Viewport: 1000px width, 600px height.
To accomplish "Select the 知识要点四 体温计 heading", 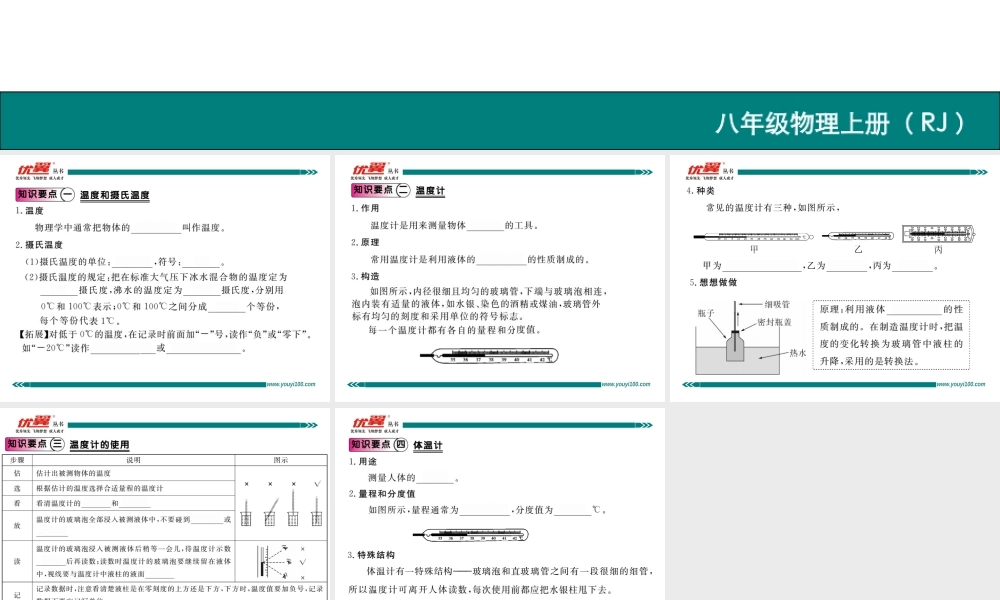I will click(x=396, y=445).
